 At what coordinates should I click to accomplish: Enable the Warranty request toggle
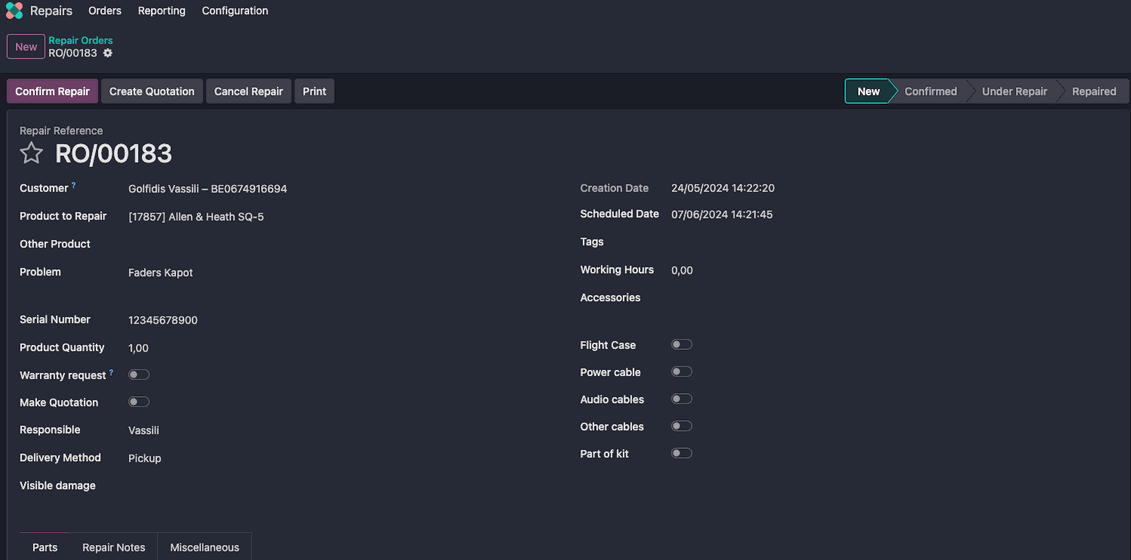(x=139, y=375)
